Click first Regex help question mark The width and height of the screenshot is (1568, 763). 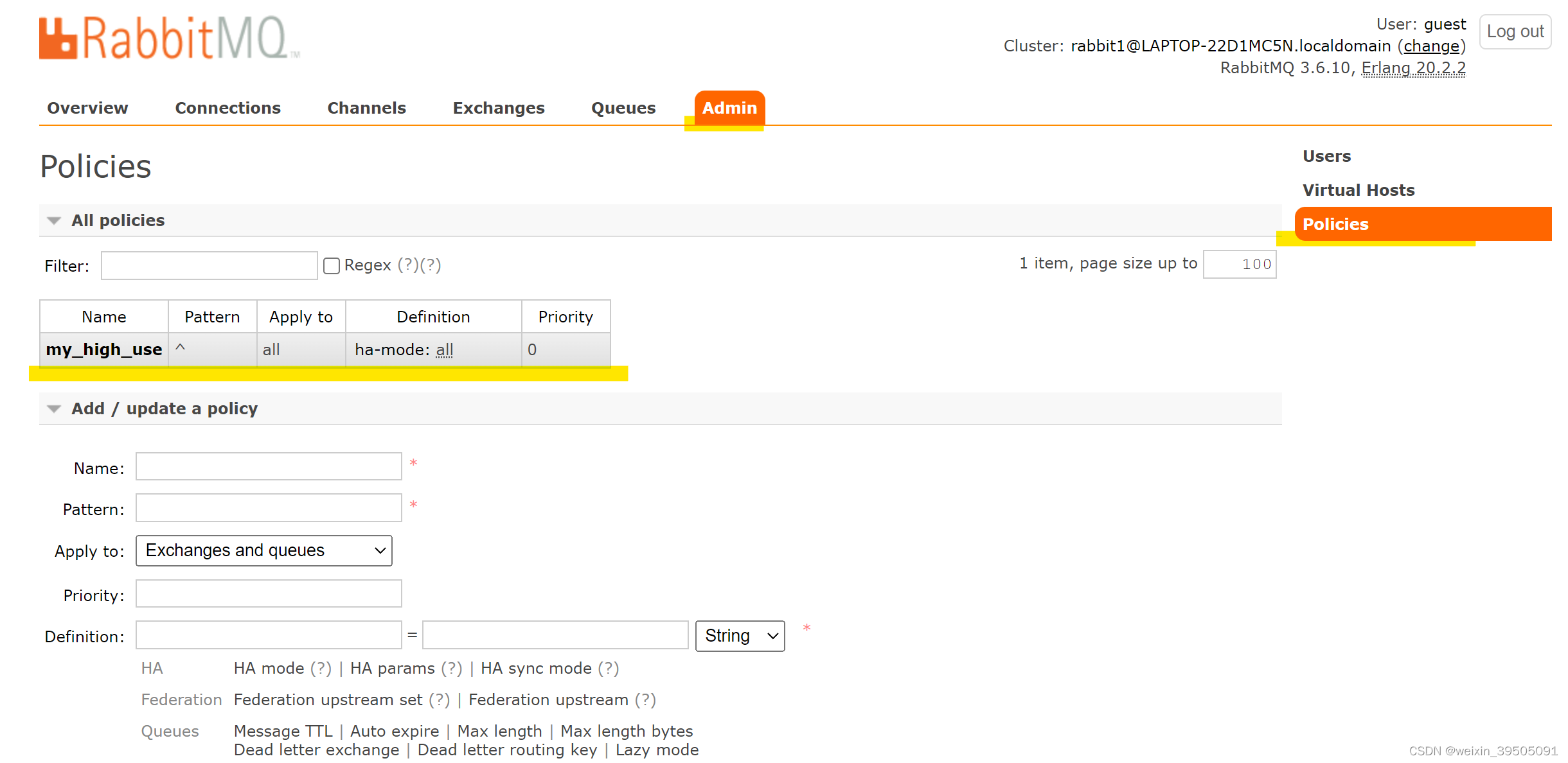point(408,265)
